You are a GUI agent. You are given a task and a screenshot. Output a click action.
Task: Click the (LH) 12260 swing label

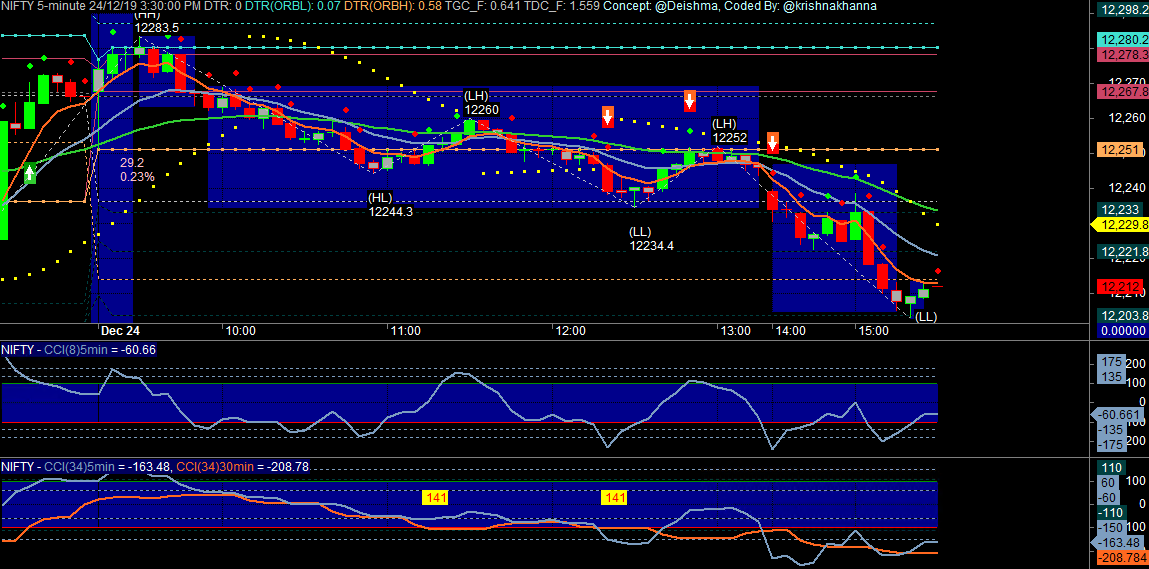[481, 103]
